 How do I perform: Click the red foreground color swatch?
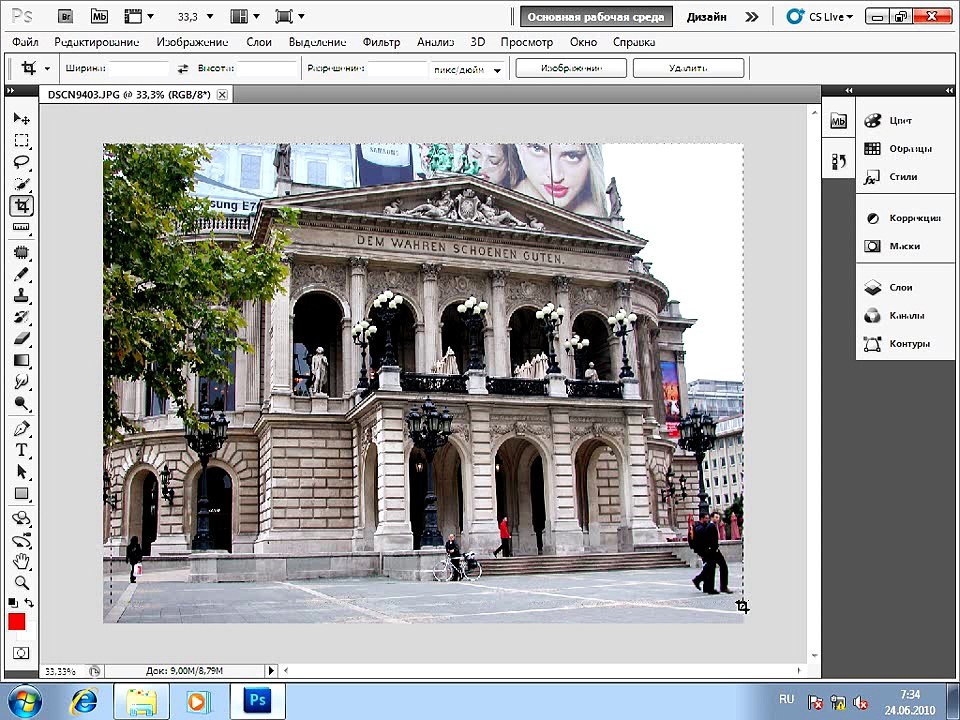pyautogui.click(x=16, y=621)
